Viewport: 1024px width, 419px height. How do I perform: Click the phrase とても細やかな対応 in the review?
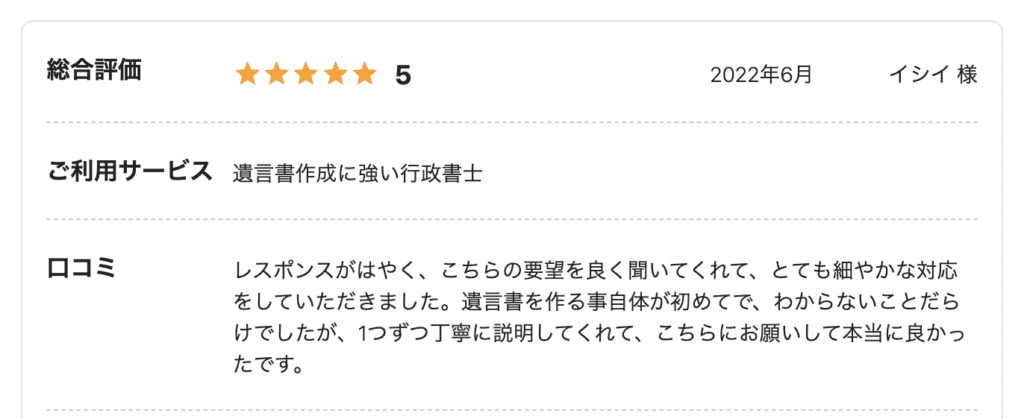(x=865, y=270)
